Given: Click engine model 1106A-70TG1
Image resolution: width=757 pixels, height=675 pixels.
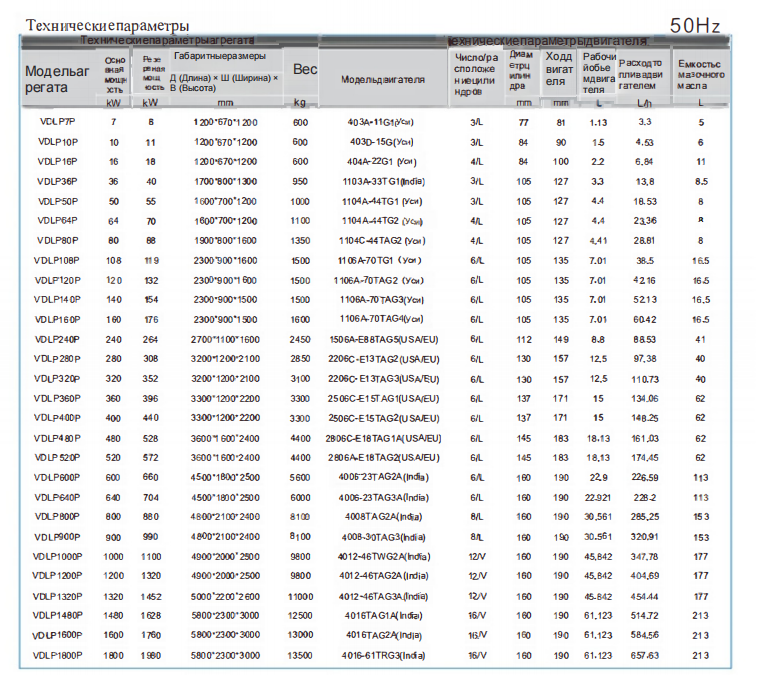Looking at the screenshot, I should click(x=379, y=261).
